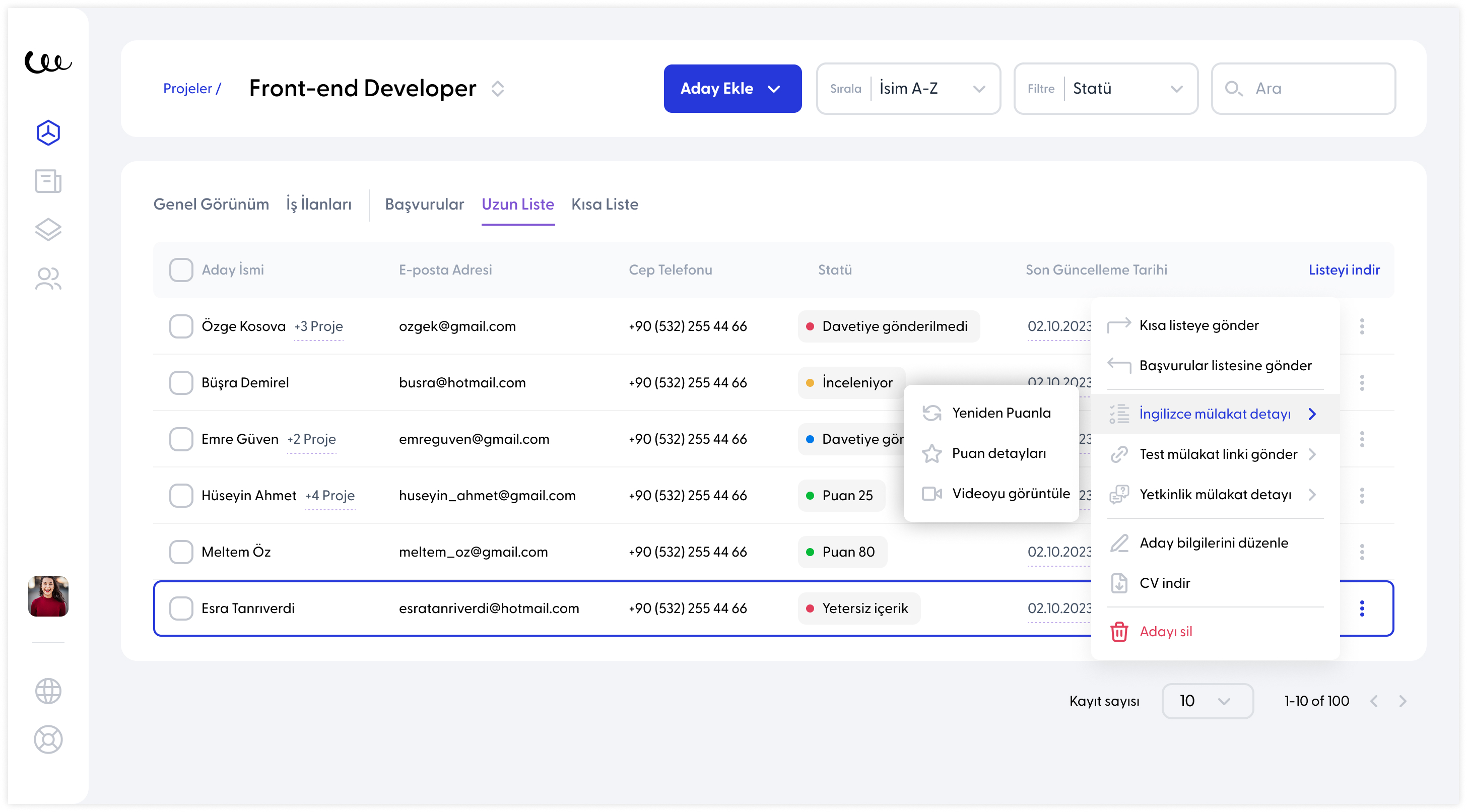The width and height of the screenshot is (1467, 812).
Task: Check the Büşra Demirel row checkbox
Action: coord(181,383)
